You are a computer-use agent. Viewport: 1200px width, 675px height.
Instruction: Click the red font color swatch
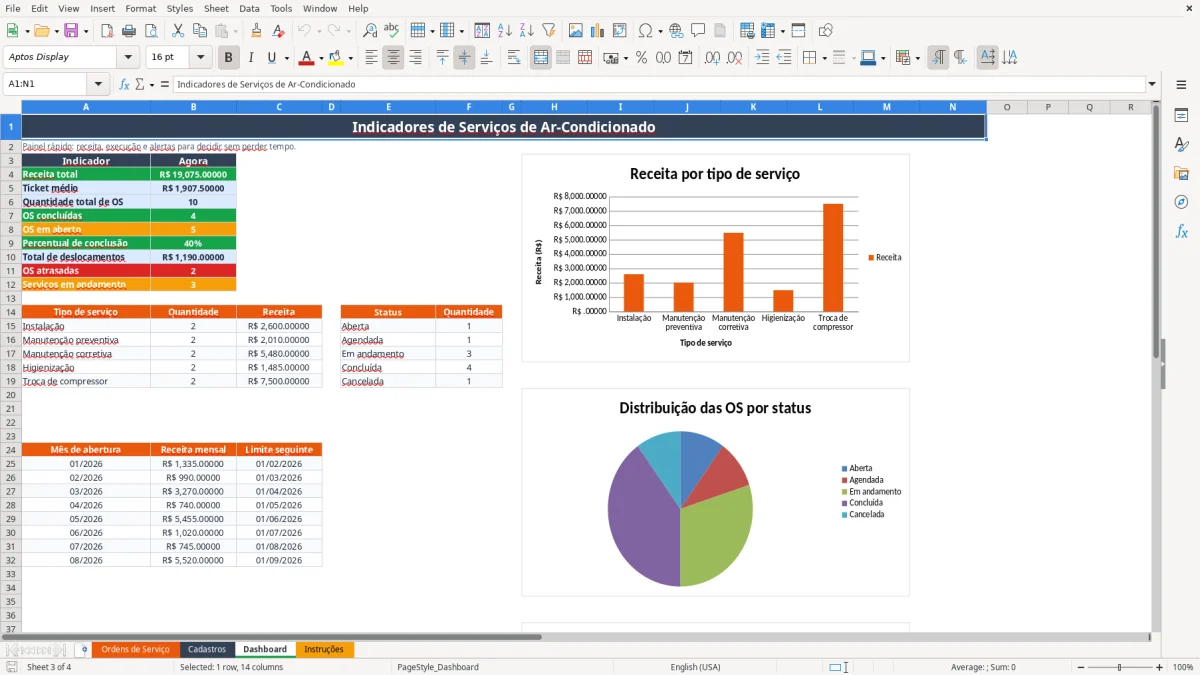click(306, 57)
